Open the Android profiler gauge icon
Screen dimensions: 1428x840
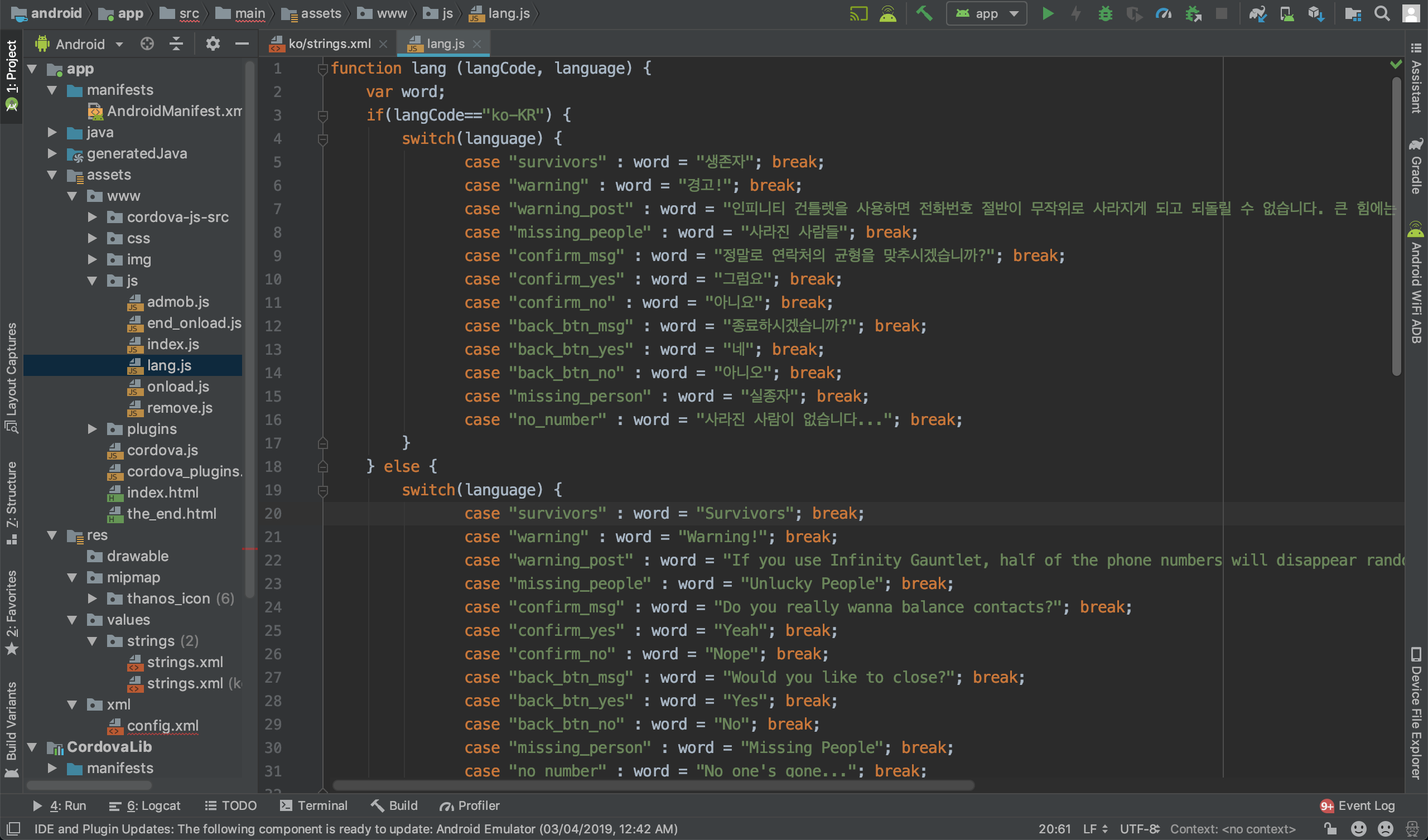click(1164, 13)
